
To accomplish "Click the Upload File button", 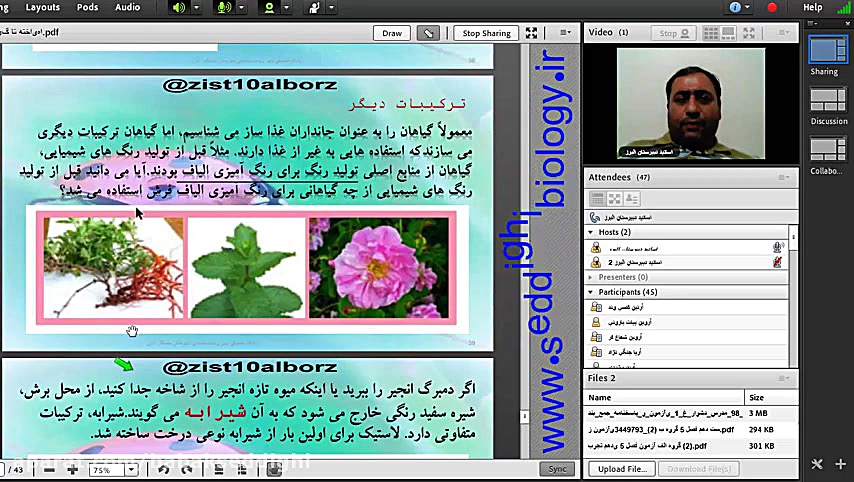I will click(x=623, y=469).
